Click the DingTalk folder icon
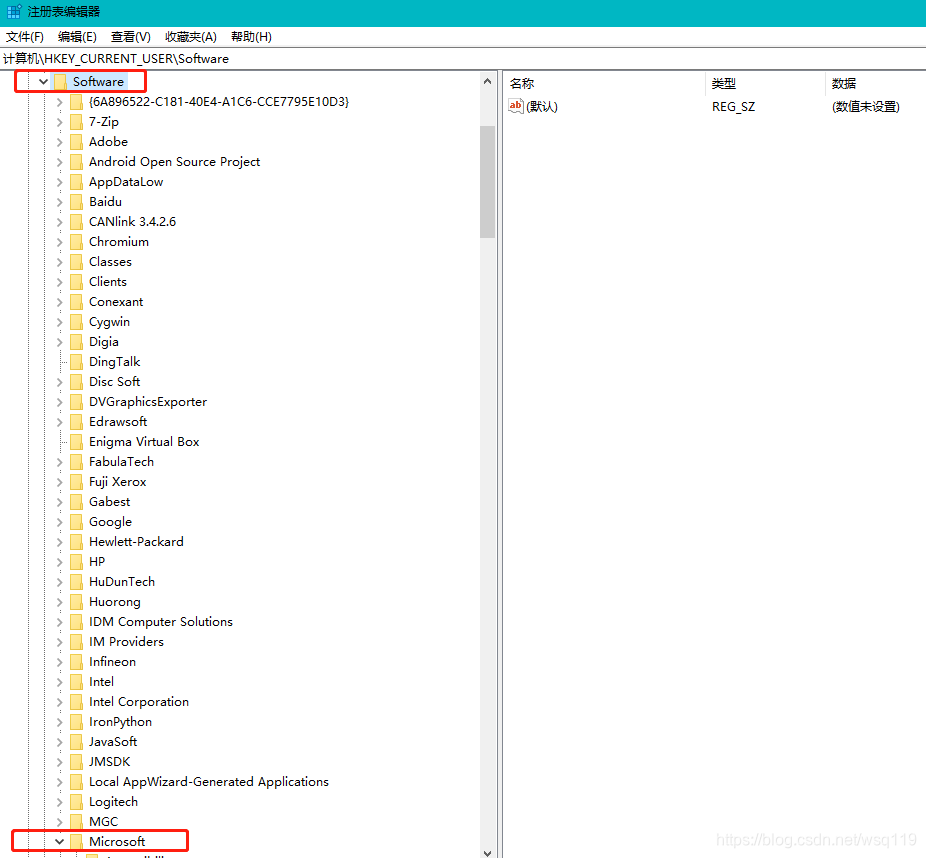Screen dimensions: 926x858 click(x=76, y=362)
